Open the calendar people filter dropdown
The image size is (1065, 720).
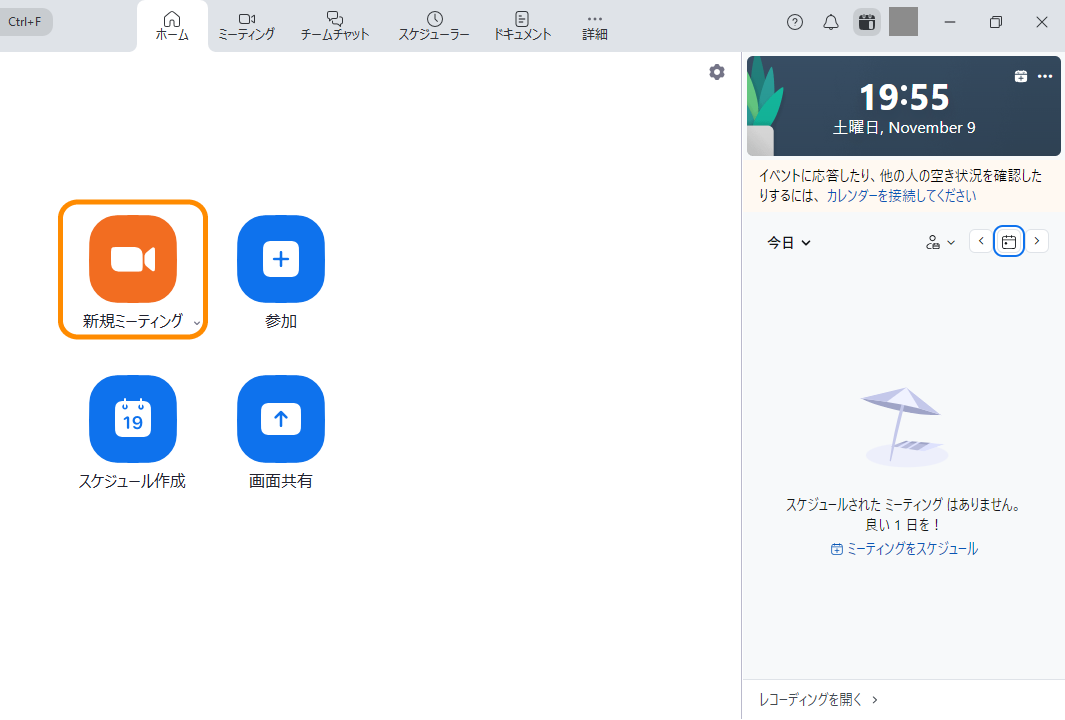point(941,242)
